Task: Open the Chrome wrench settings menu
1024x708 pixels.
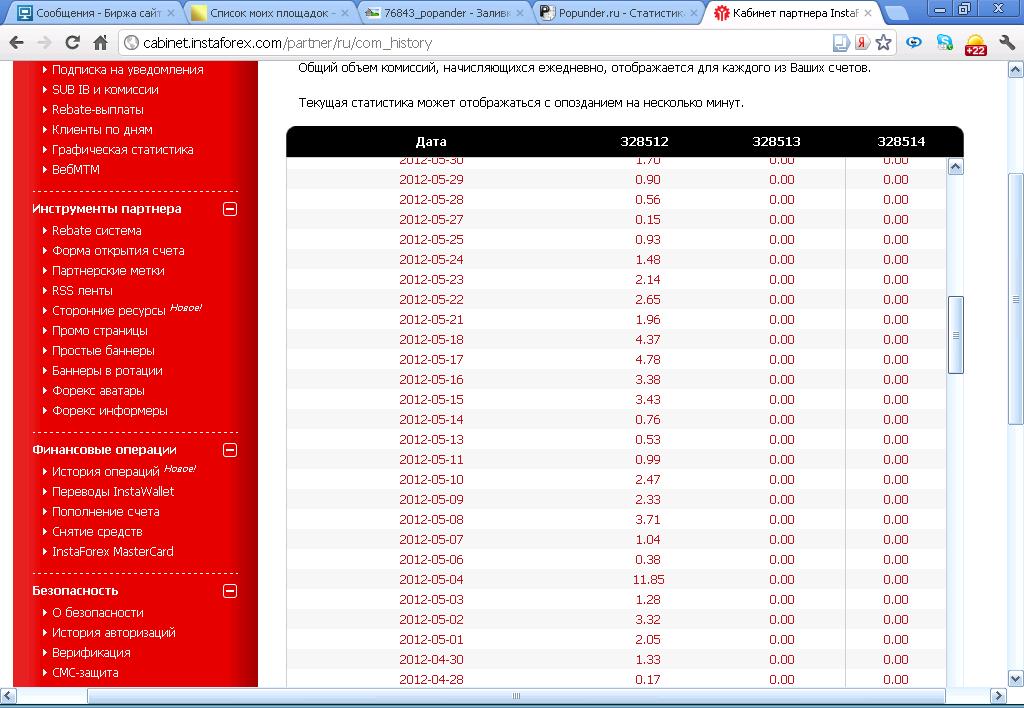Action: pos(1006,43)
